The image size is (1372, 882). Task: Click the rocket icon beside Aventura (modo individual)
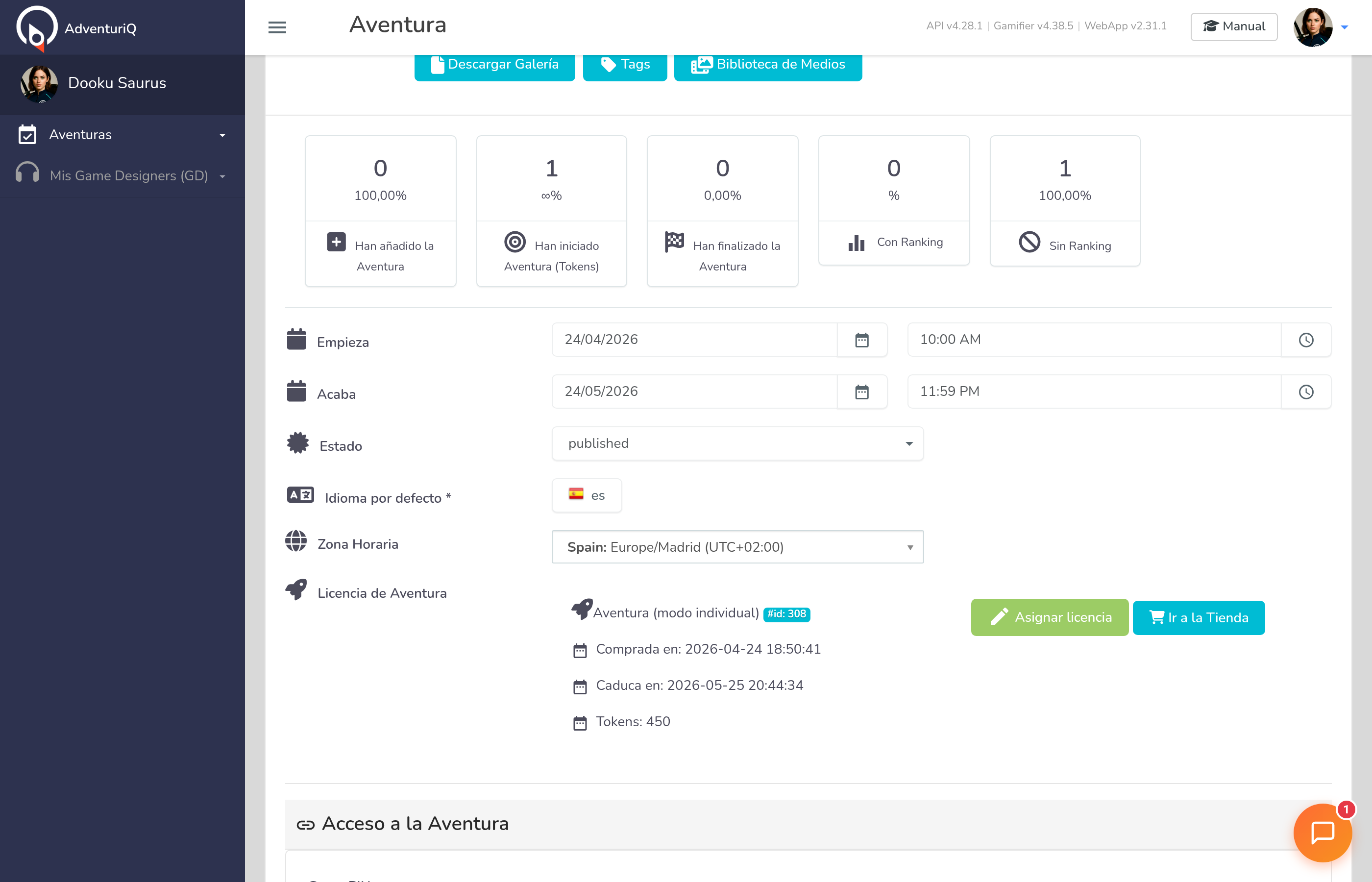(582, 609)
